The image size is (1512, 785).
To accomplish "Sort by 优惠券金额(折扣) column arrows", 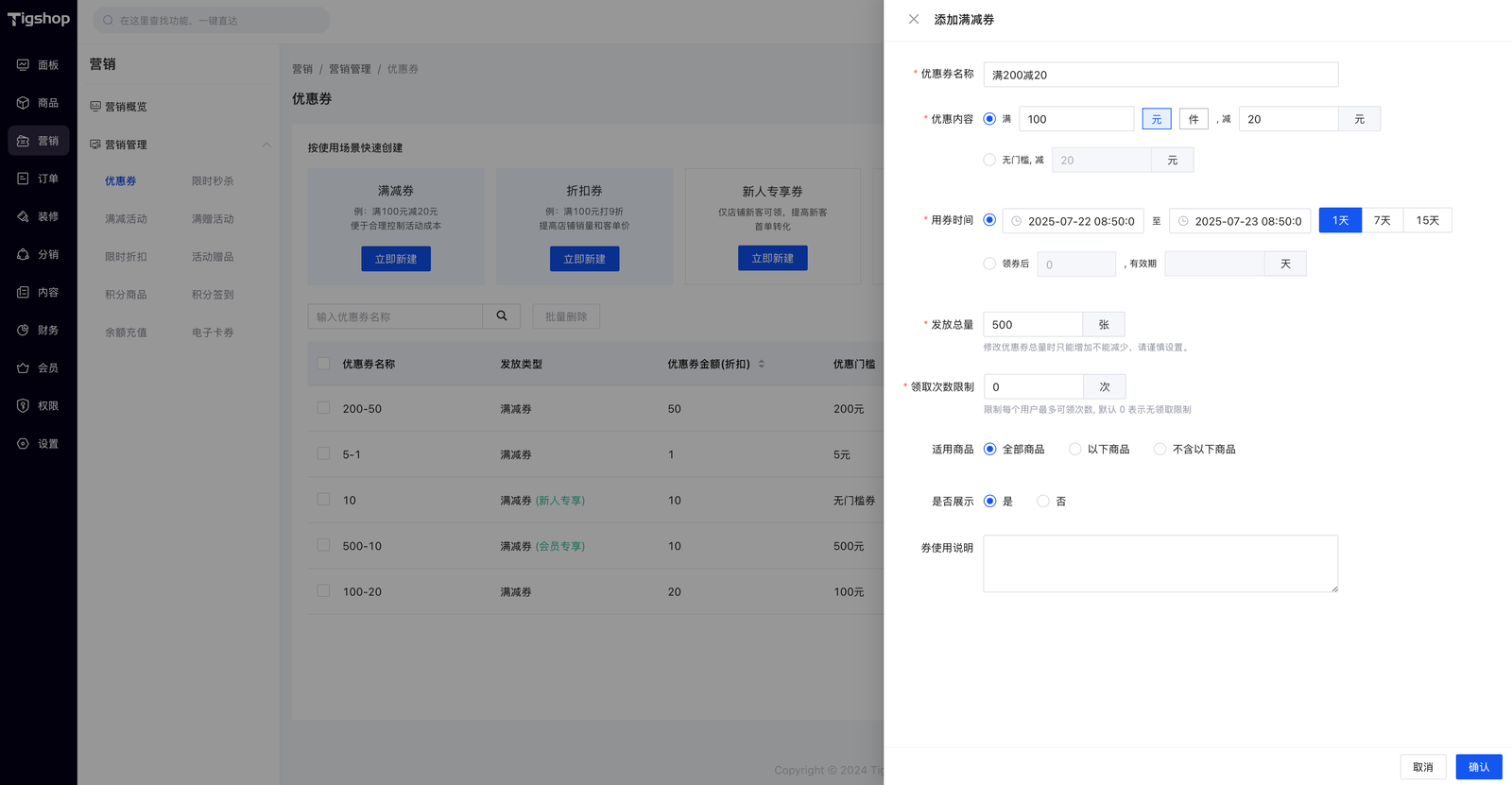I will pos(762,364).
